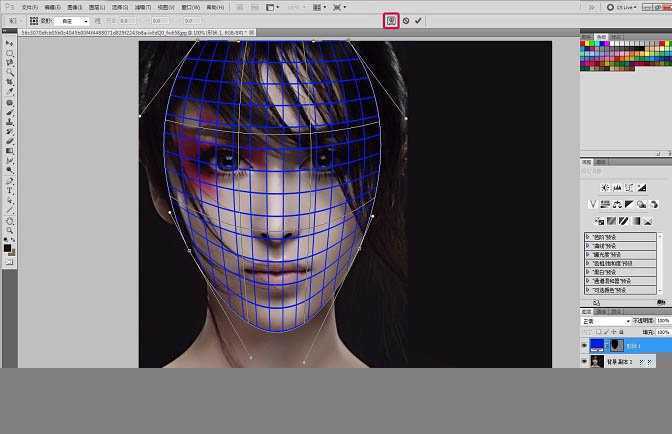Open the warp style dropdown 自定
Image resolution: width=672 pixels, height=434 pixels.
[72, 21]
